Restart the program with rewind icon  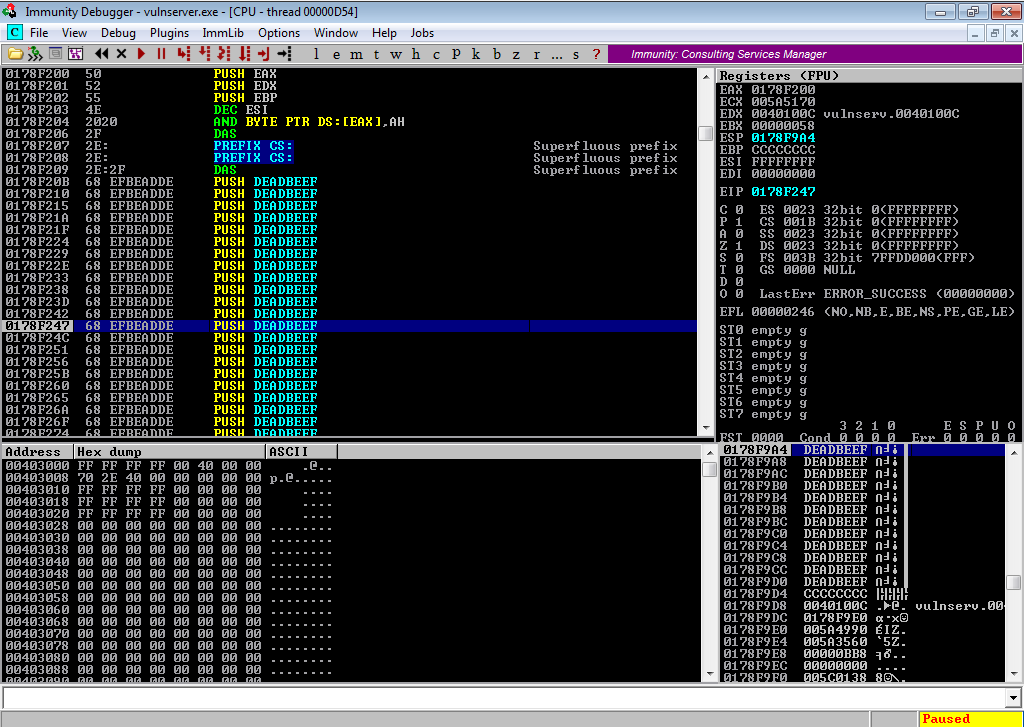click(101, 54)
